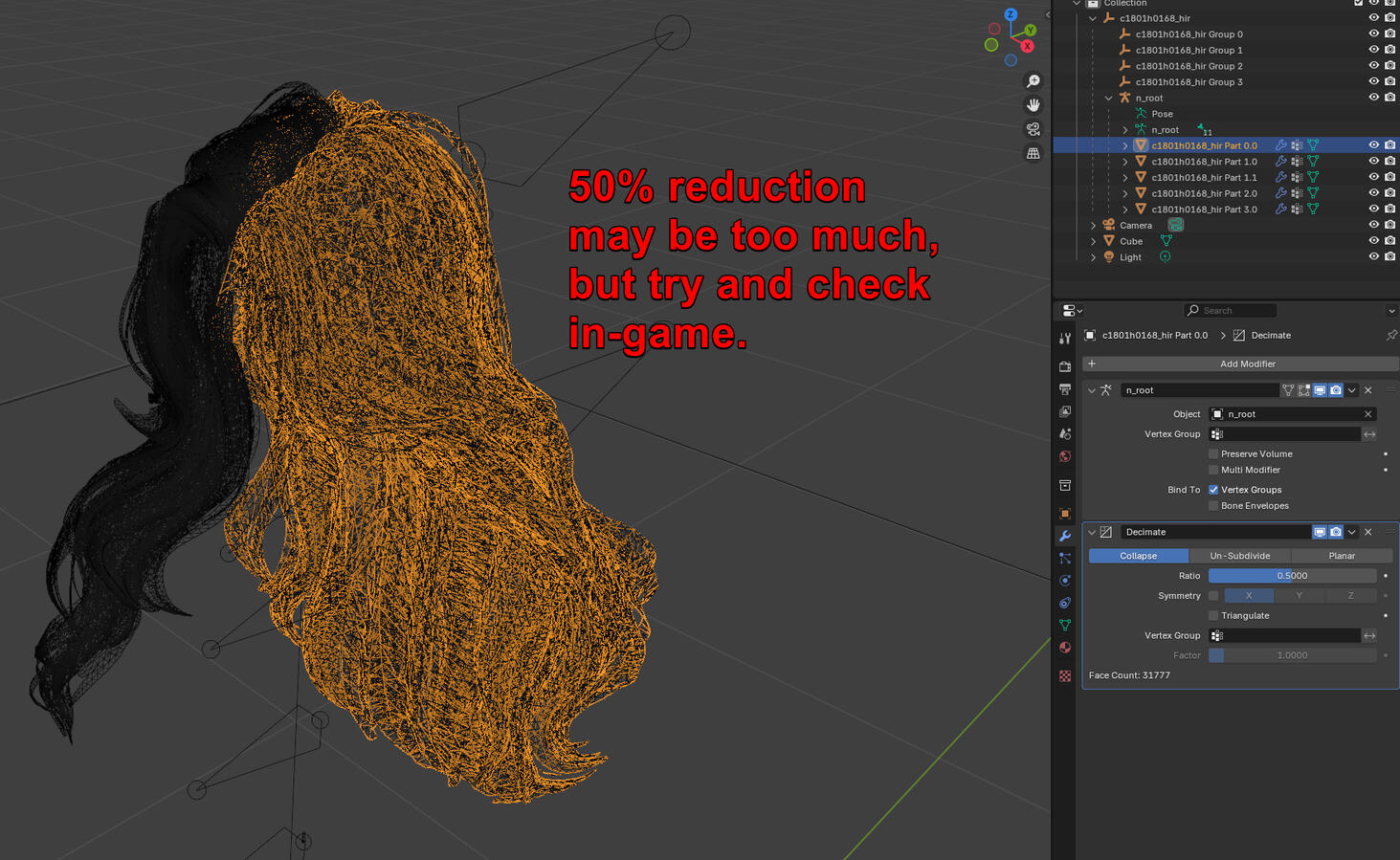Viewport: 1400px width, 860px height.
Task: Toggle camera view icon in viewport
Action: (1033, 129)
